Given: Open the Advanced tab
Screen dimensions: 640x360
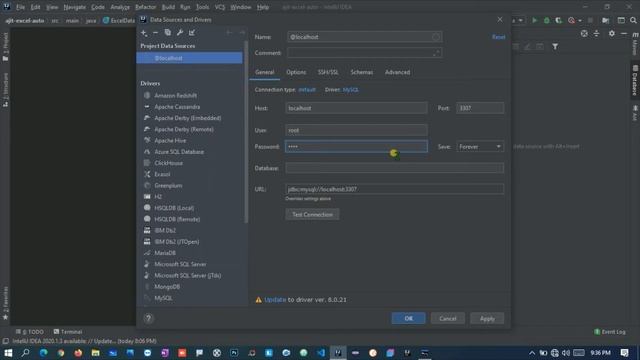Looking at the screenshot, I should (x=397, y=72).
